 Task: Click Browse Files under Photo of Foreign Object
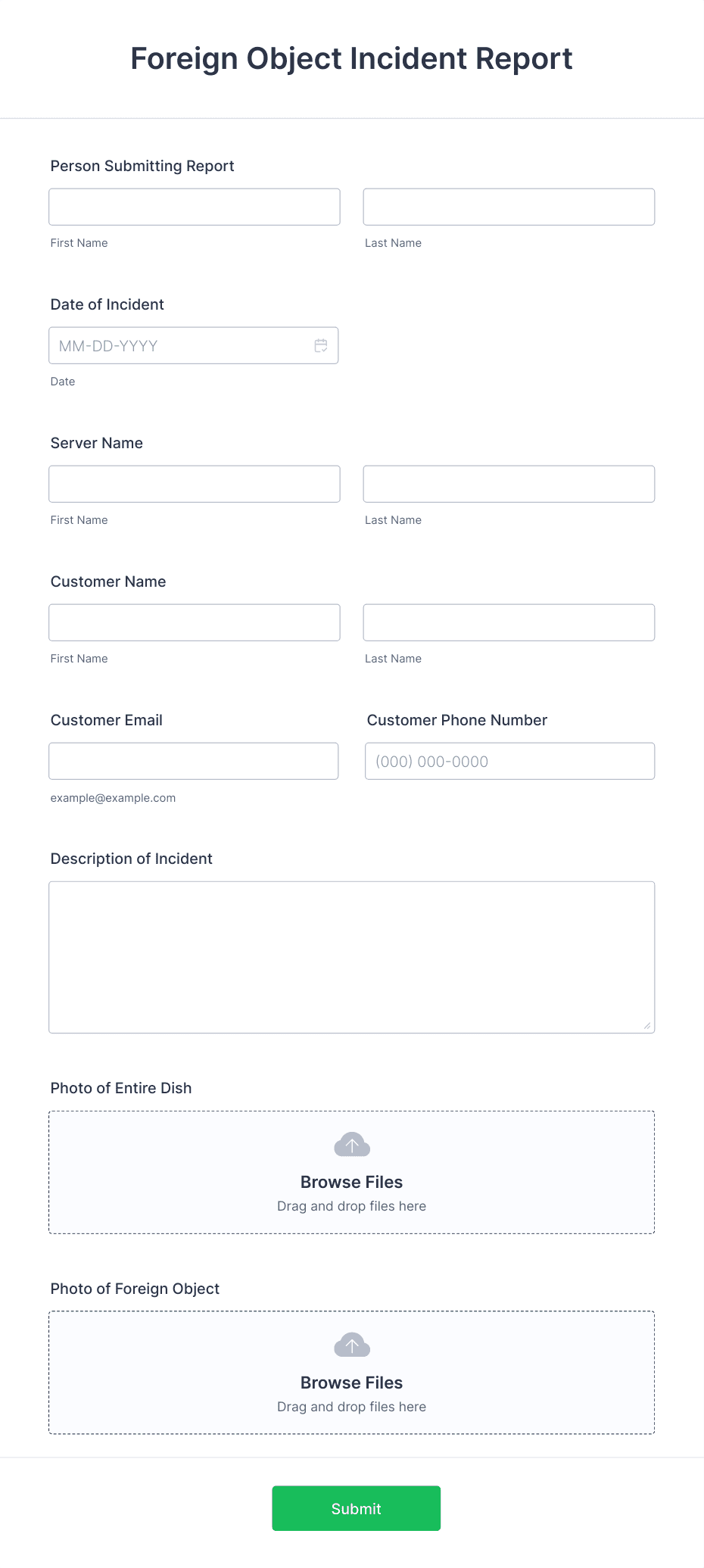pos(351,1383)
